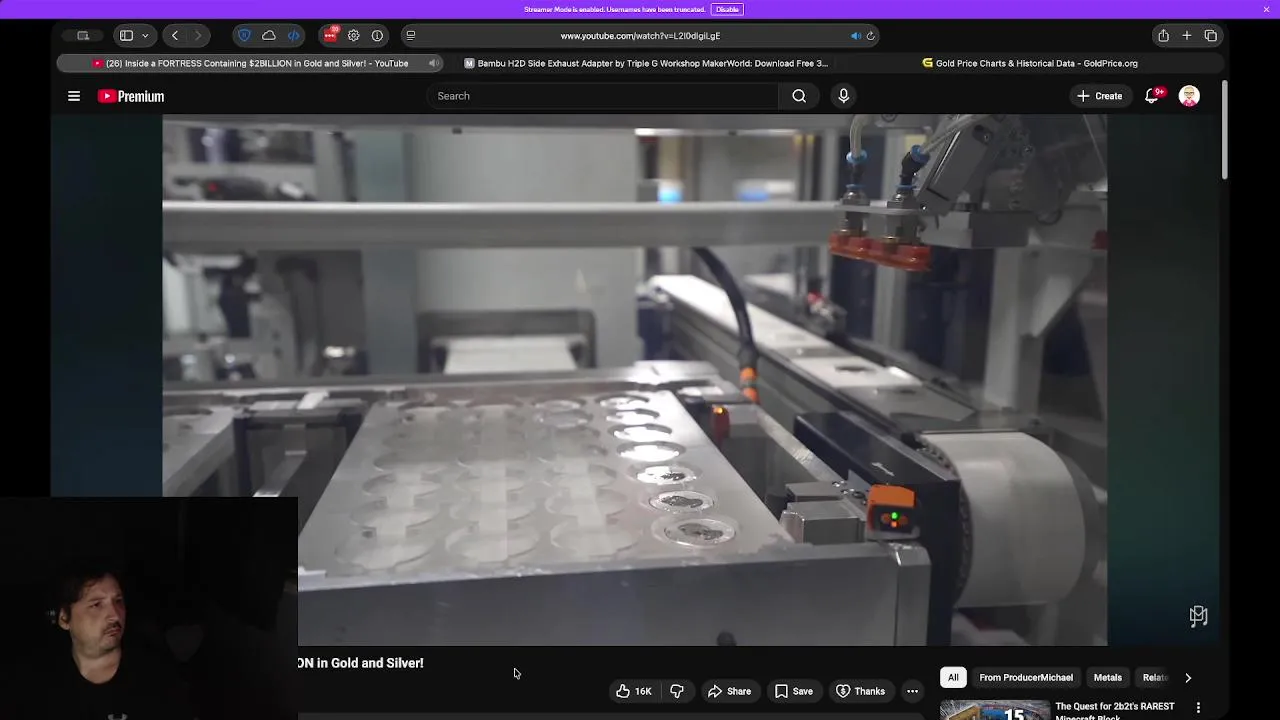Viewport: 1280px width, 720px height.
Task: Select the All filter chip
Action: click(953, 678)
